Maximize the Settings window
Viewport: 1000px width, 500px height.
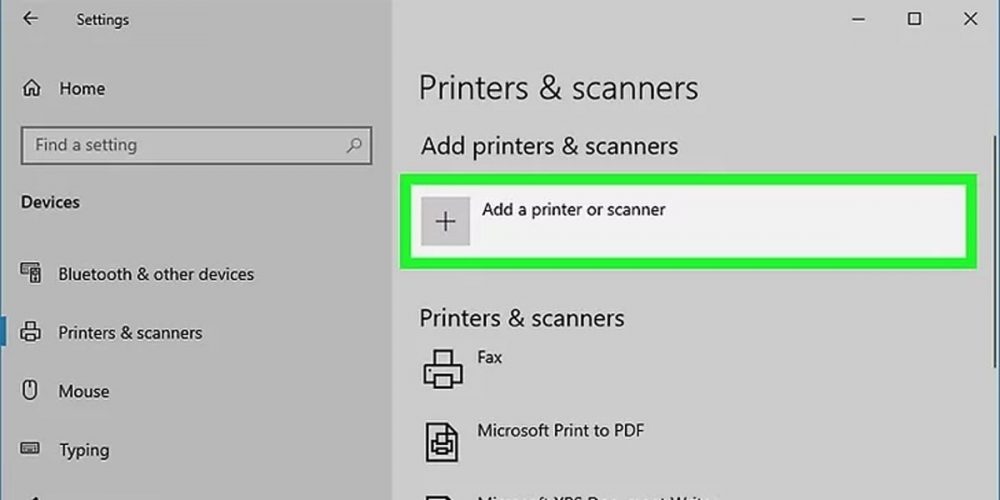[914, 19]
